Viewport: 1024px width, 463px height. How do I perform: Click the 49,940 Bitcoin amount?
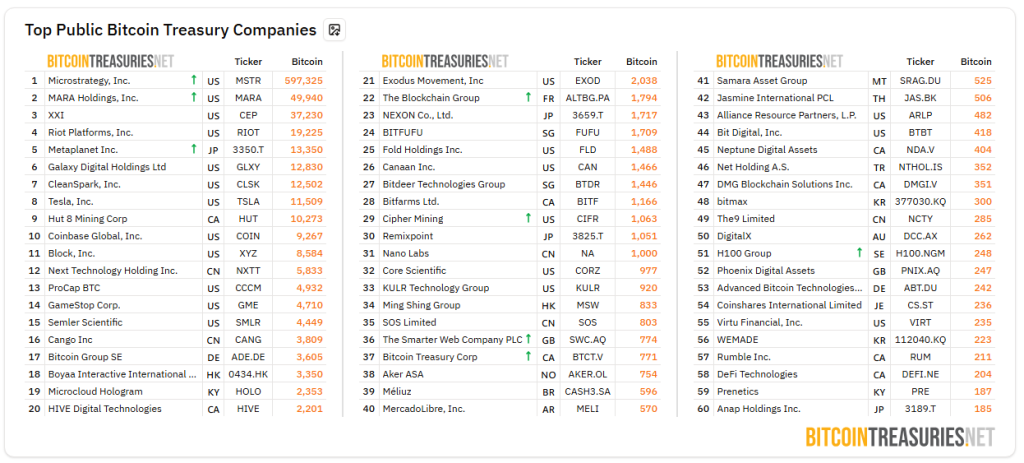click(x=306, y=98)
